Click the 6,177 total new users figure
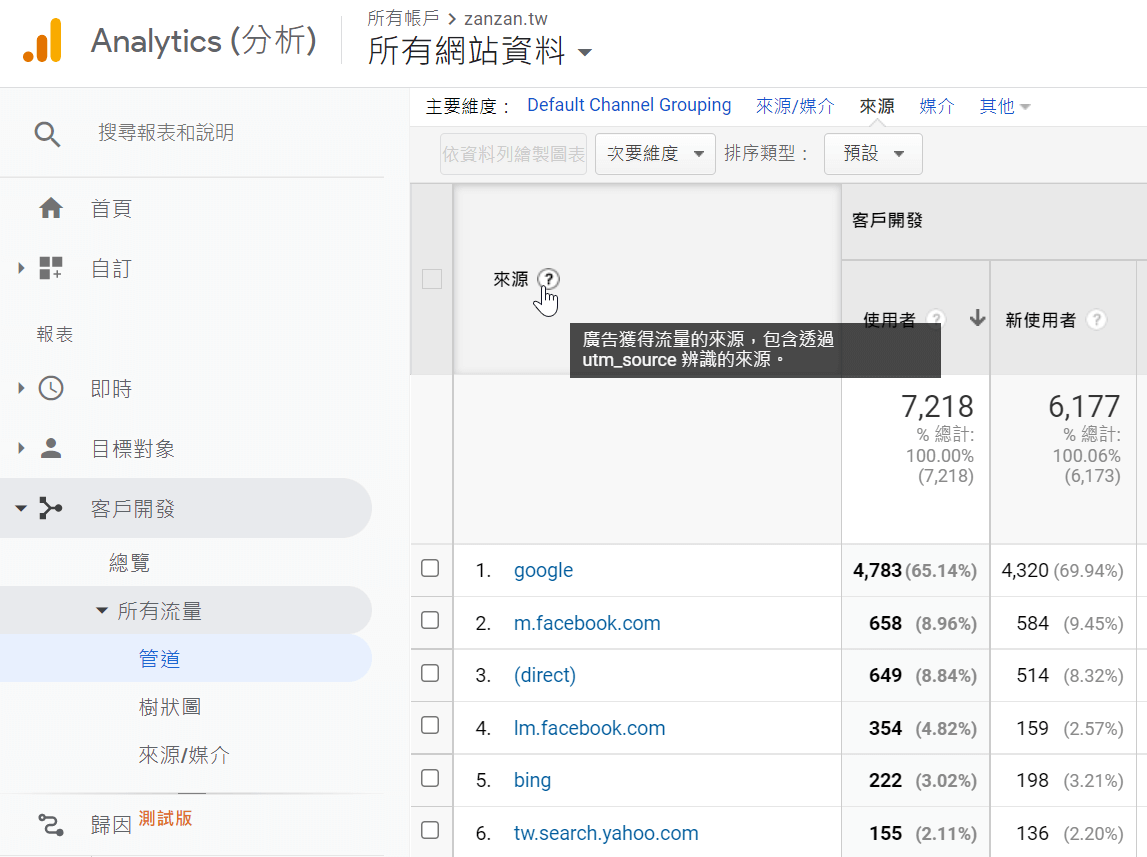This screenshot has width=1147, height=857. click(x=1084, y=407)
